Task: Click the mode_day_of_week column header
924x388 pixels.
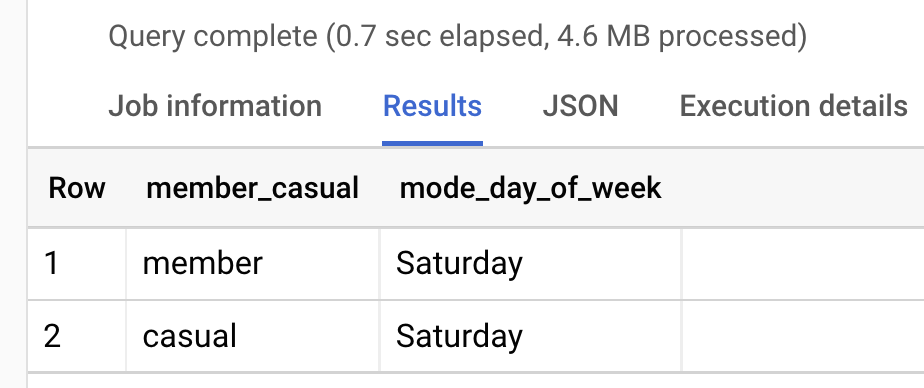Action: pyautogui.click(x=530, y=189)
